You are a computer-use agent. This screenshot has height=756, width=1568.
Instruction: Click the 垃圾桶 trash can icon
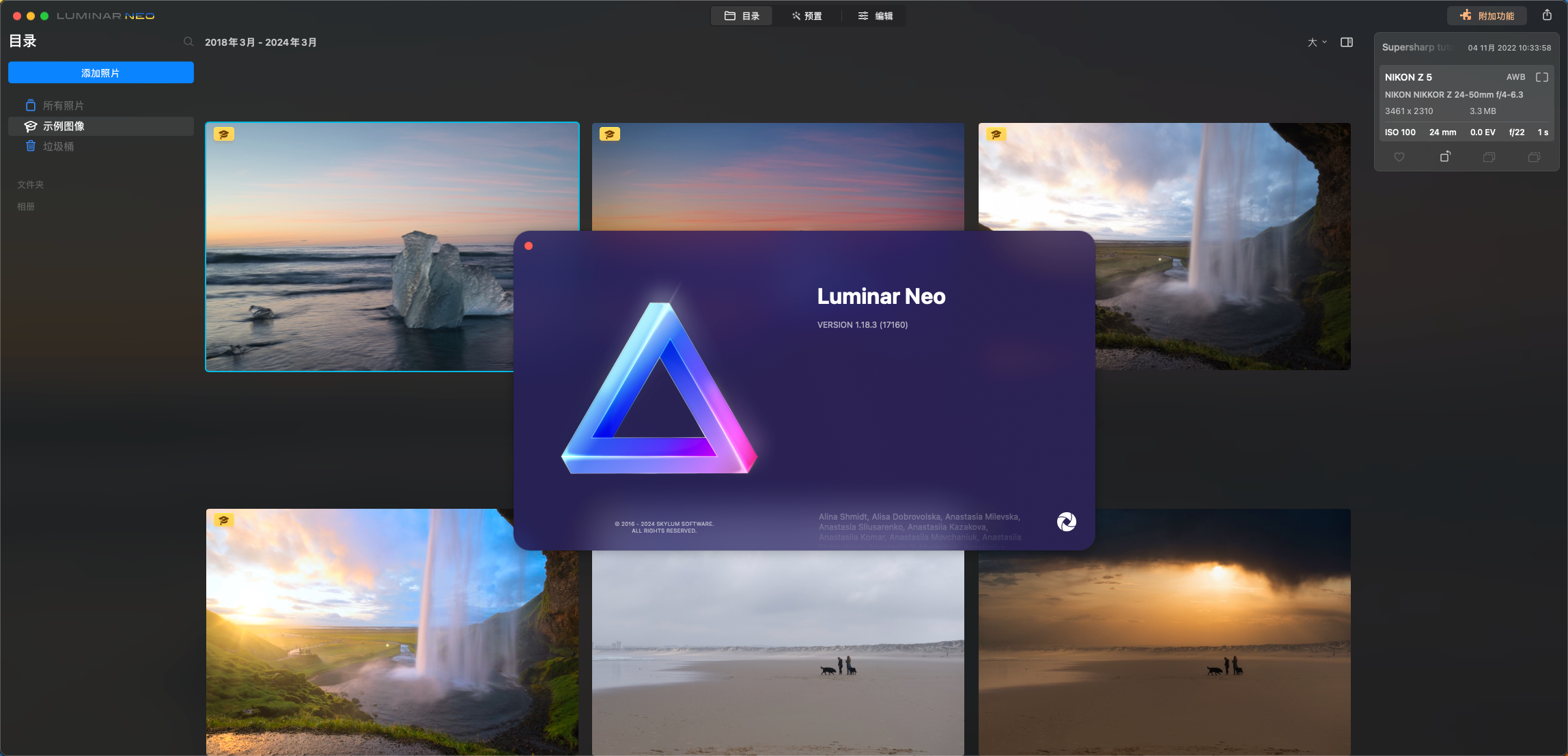pos(31,146)
